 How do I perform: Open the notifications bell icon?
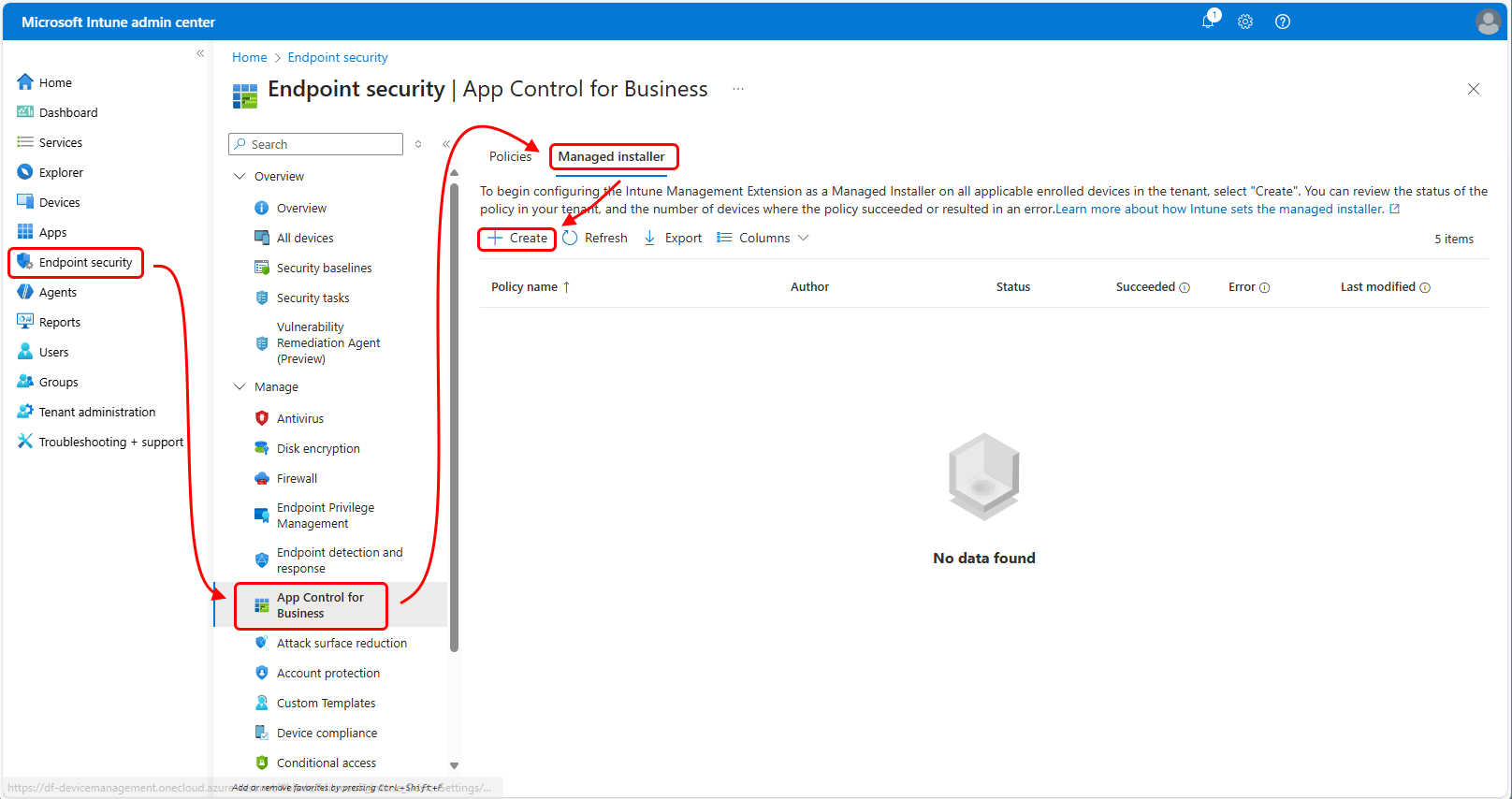[1208, 22]
